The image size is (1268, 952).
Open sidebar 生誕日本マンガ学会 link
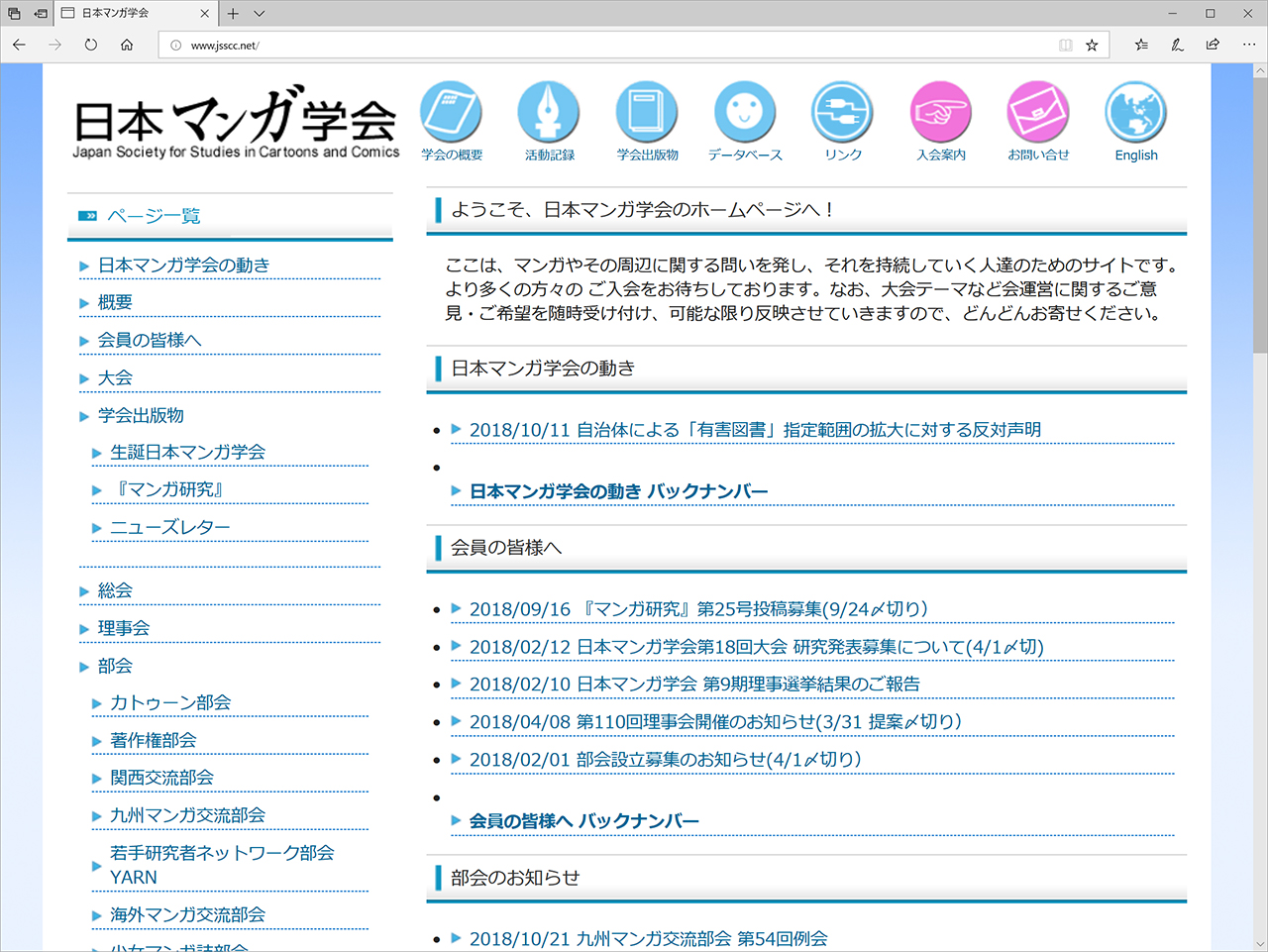[187, 452]
